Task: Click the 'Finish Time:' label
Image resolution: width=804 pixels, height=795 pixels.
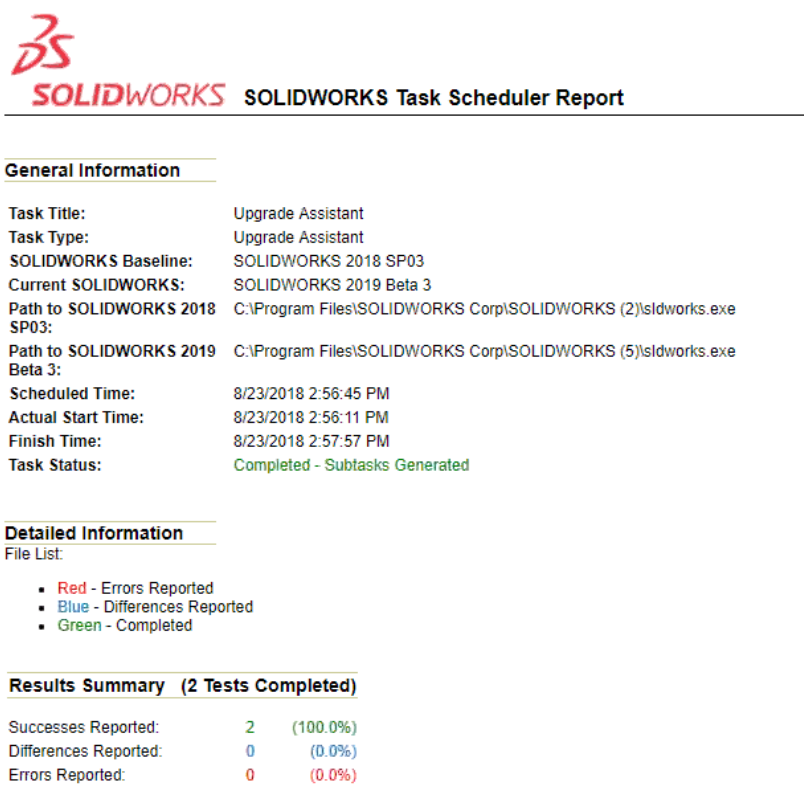Action: tap(55, 441)
